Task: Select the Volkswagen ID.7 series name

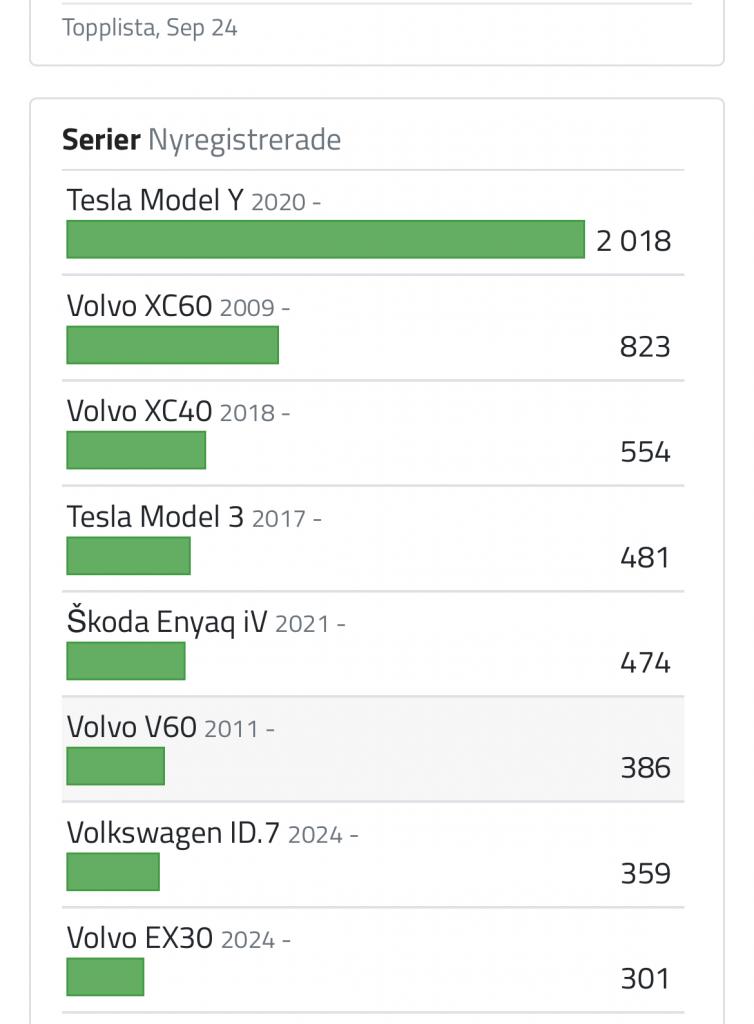Action: (x=173, y=833)
